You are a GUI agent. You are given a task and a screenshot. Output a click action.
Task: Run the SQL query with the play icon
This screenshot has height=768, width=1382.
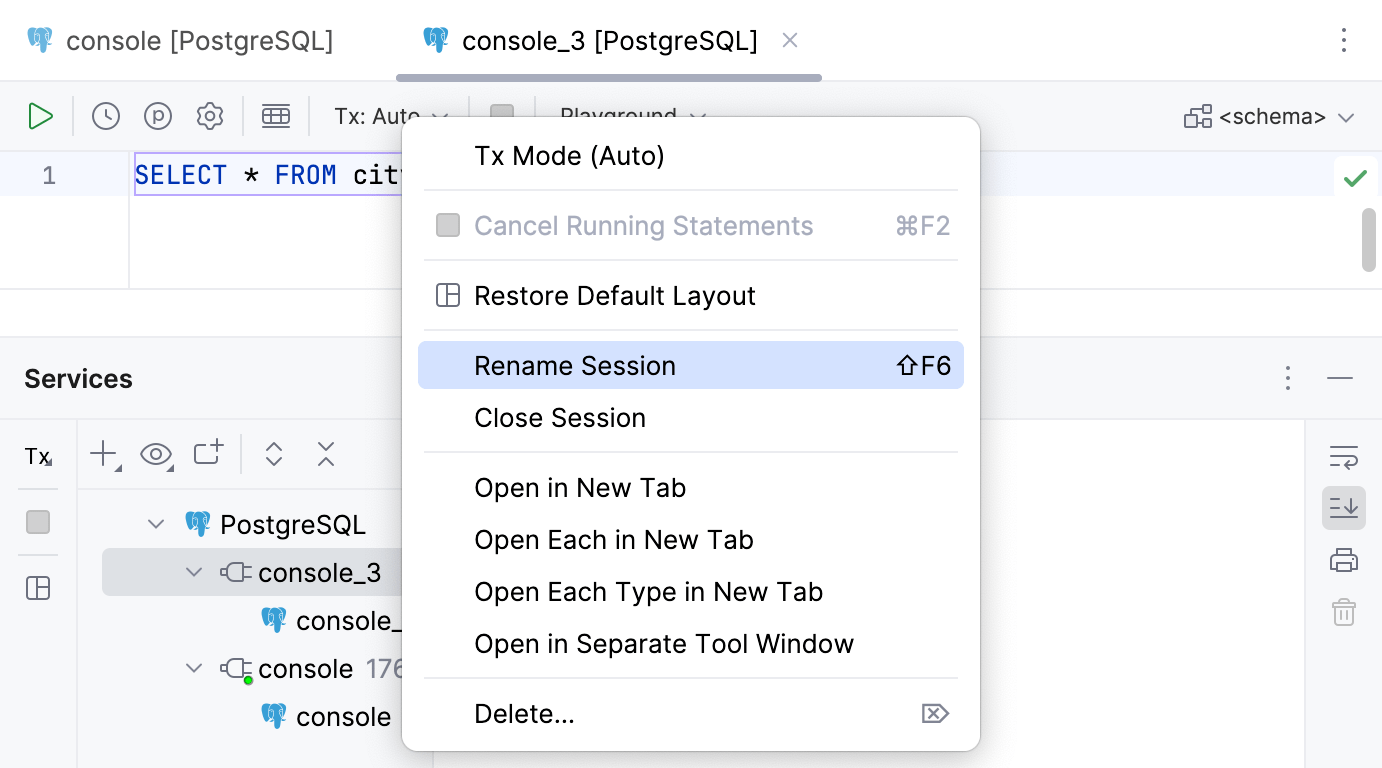(41, 115)
